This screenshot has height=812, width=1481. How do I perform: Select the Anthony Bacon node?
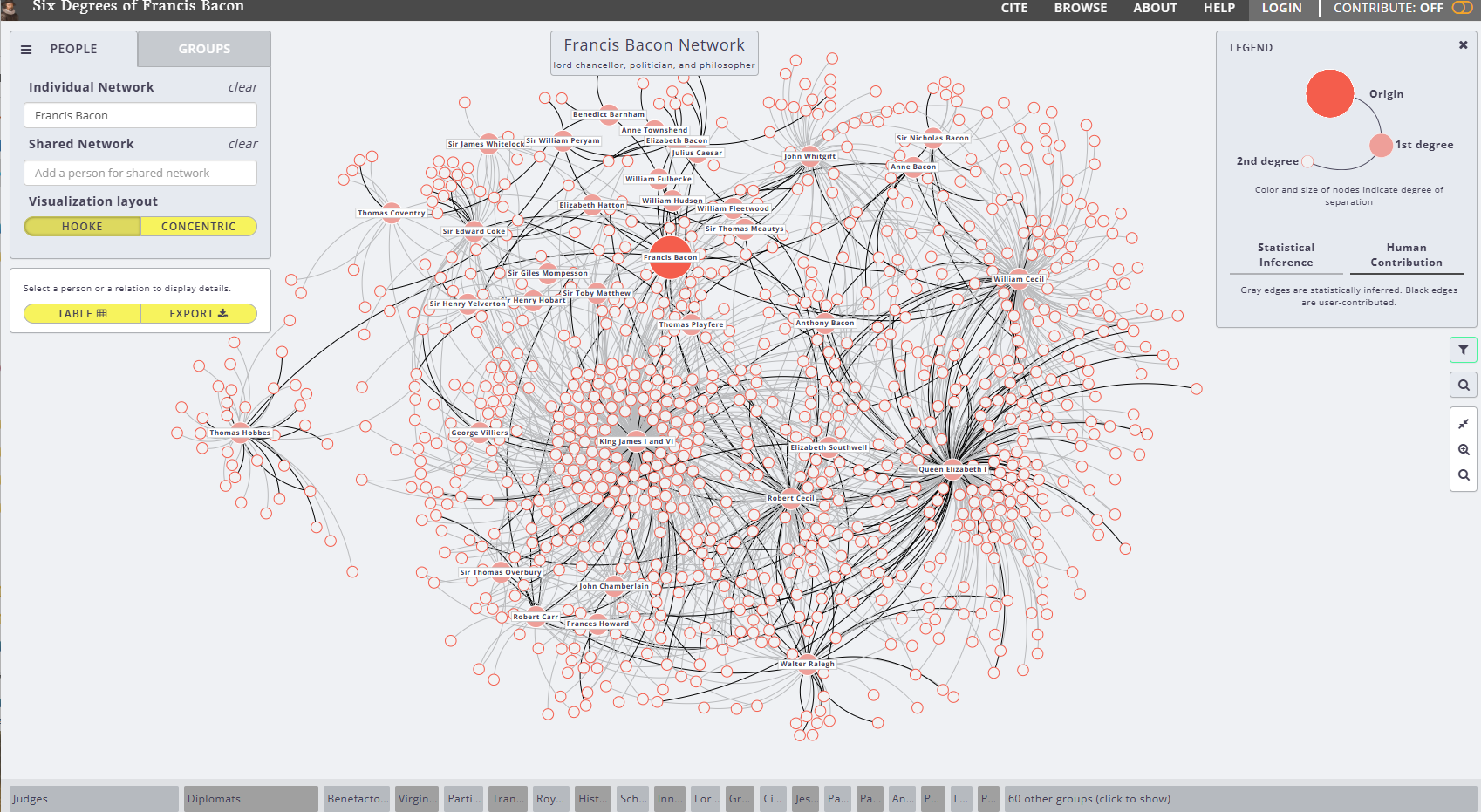click(824, 323)
